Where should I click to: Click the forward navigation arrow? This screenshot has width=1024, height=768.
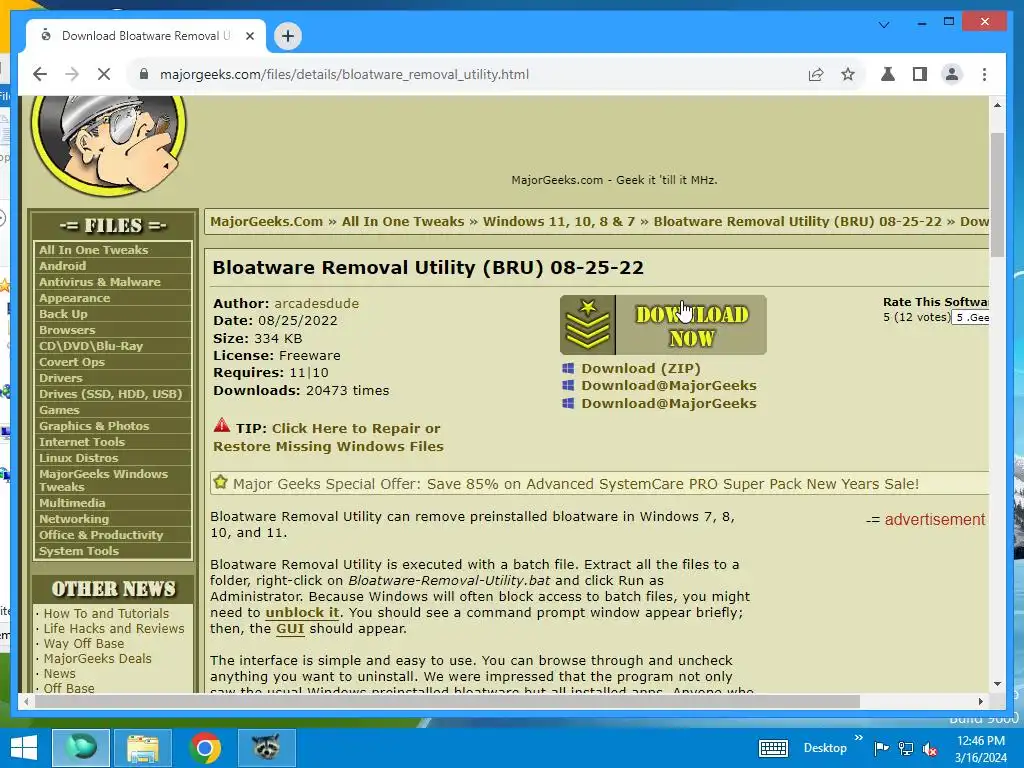(72, 74)
